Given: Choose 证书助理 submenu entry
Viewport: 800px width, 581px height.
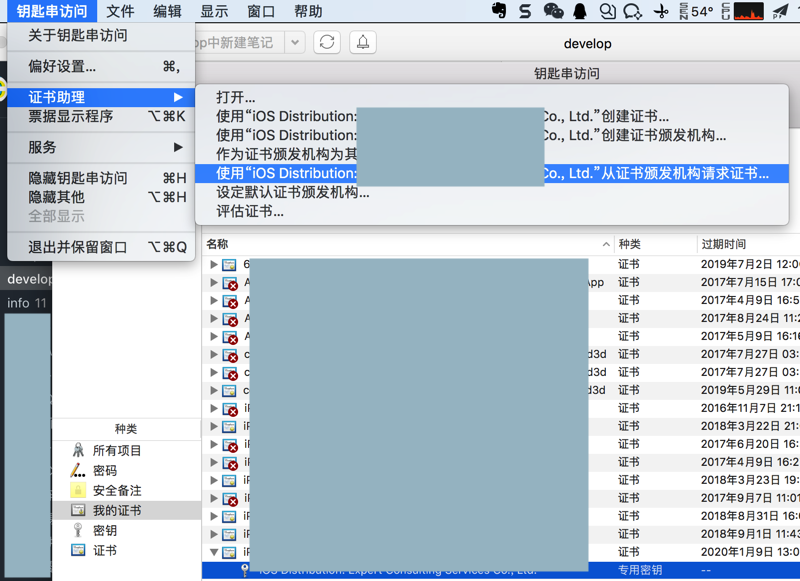Looking at the screenshot, I should 101,97.
